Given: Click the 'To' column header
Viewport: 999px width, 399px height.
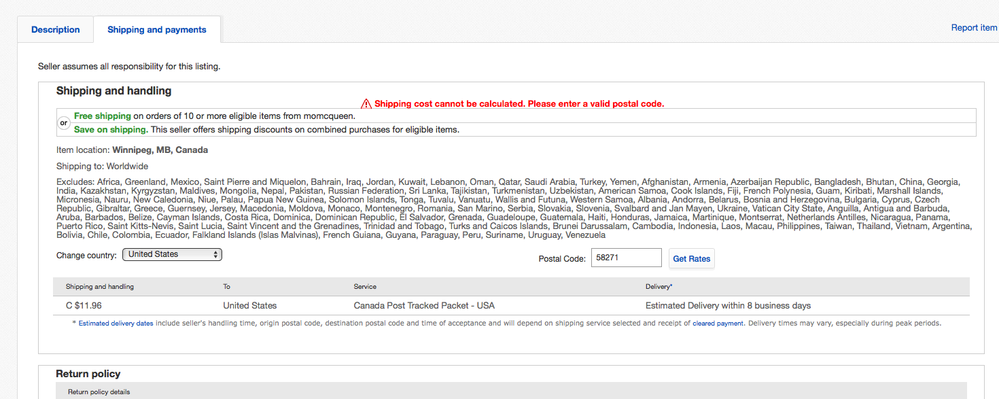Looking at the screenshot, I should pyautogui.click(x=227, y=287).
